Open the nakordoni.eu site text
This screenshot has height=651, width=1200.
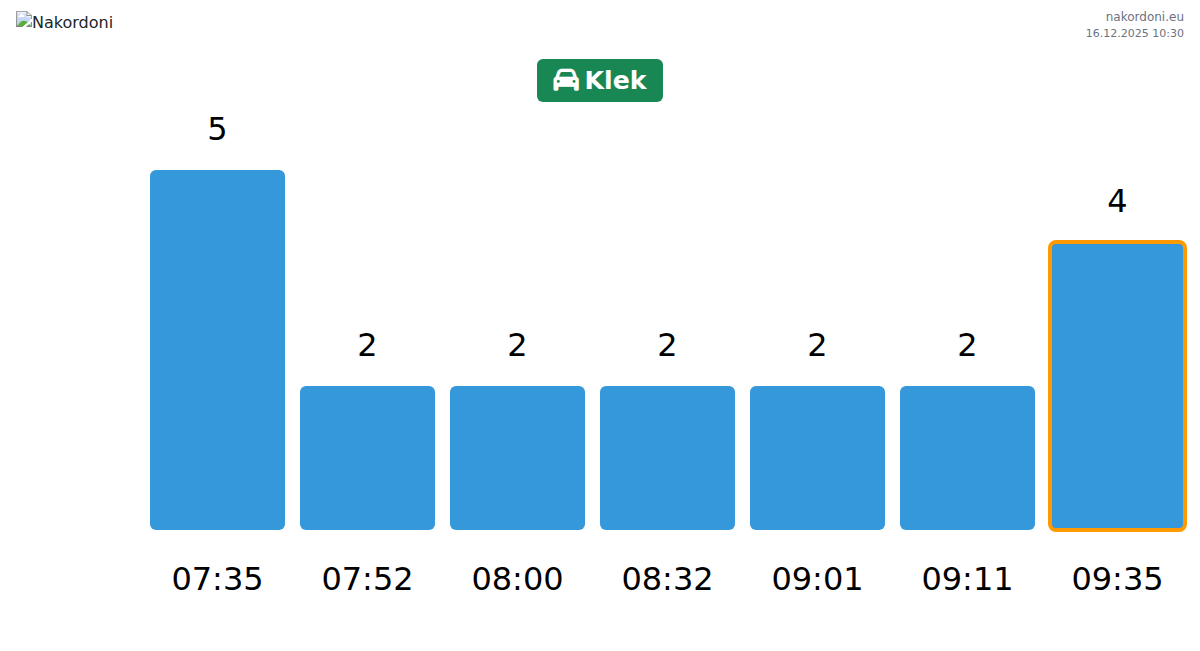(1144, 16)
